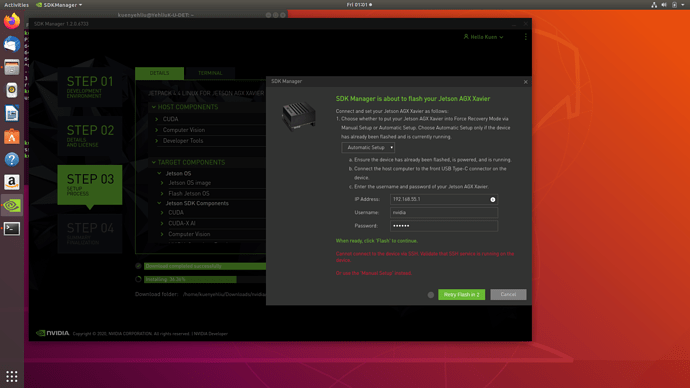Open the volume tray icon
The image size is (690, 388).
[x=664, y=5]
